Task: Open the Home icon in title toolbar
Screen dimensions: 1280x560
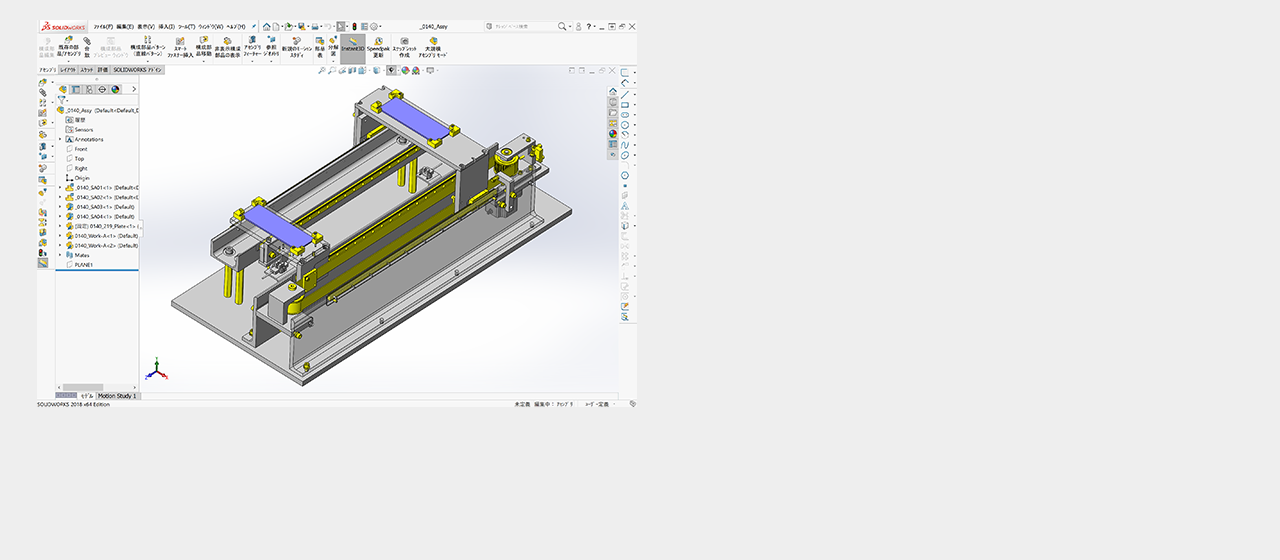Action: coord(267,26)
